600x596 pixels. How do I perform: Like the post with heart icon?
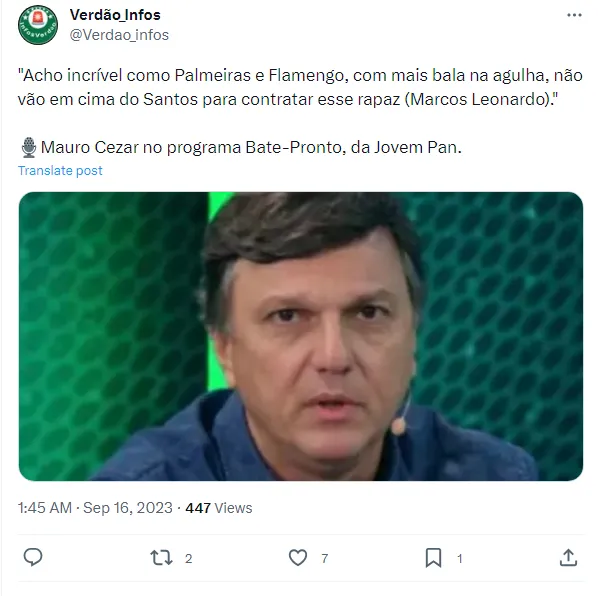298,558
